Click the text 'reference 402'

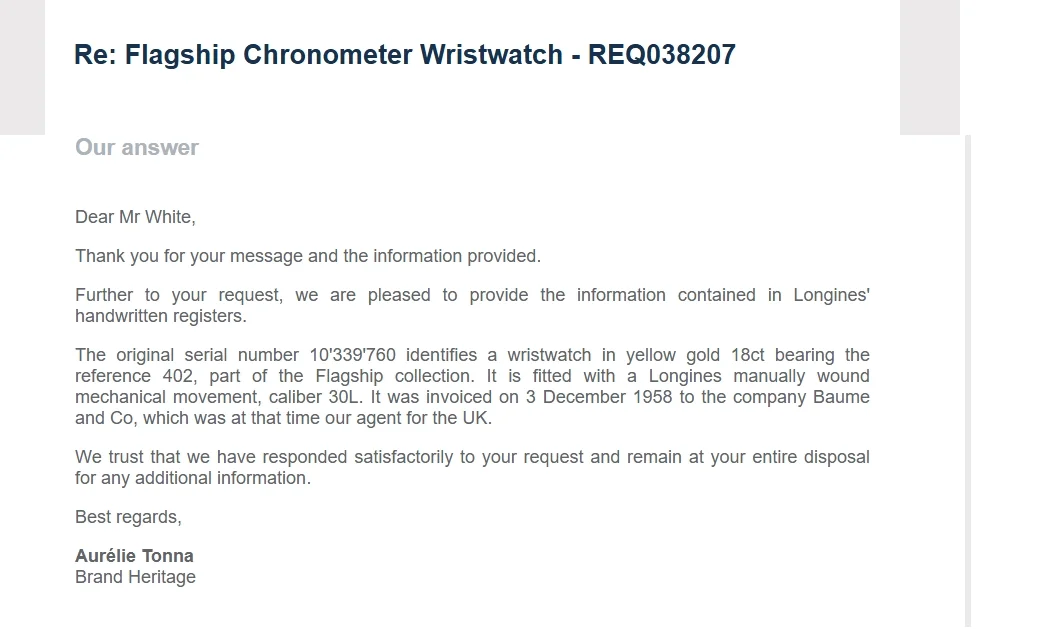click(x=135, y=376)
